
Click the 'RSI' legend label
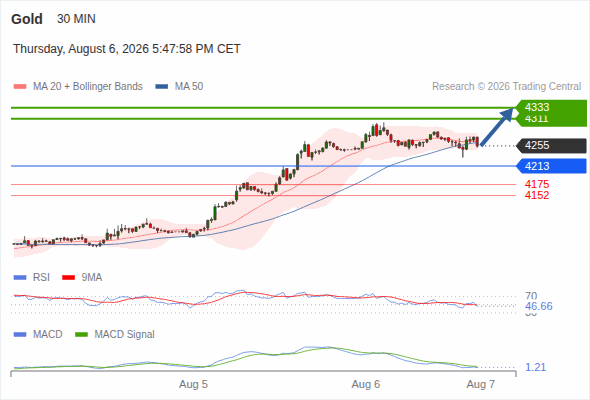(x=41, y=278)
